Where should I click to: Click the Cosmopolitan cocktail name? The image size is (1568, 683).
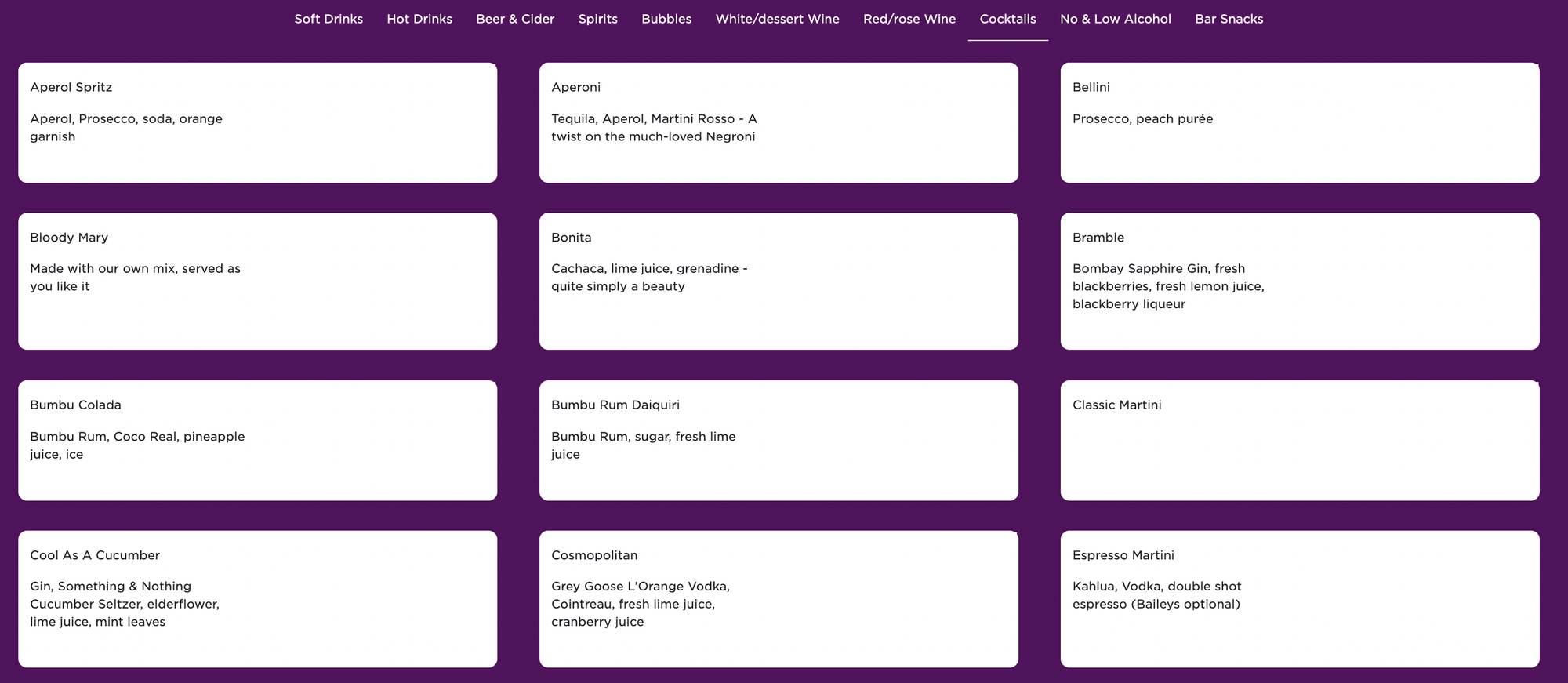click(x=594, y=555)
